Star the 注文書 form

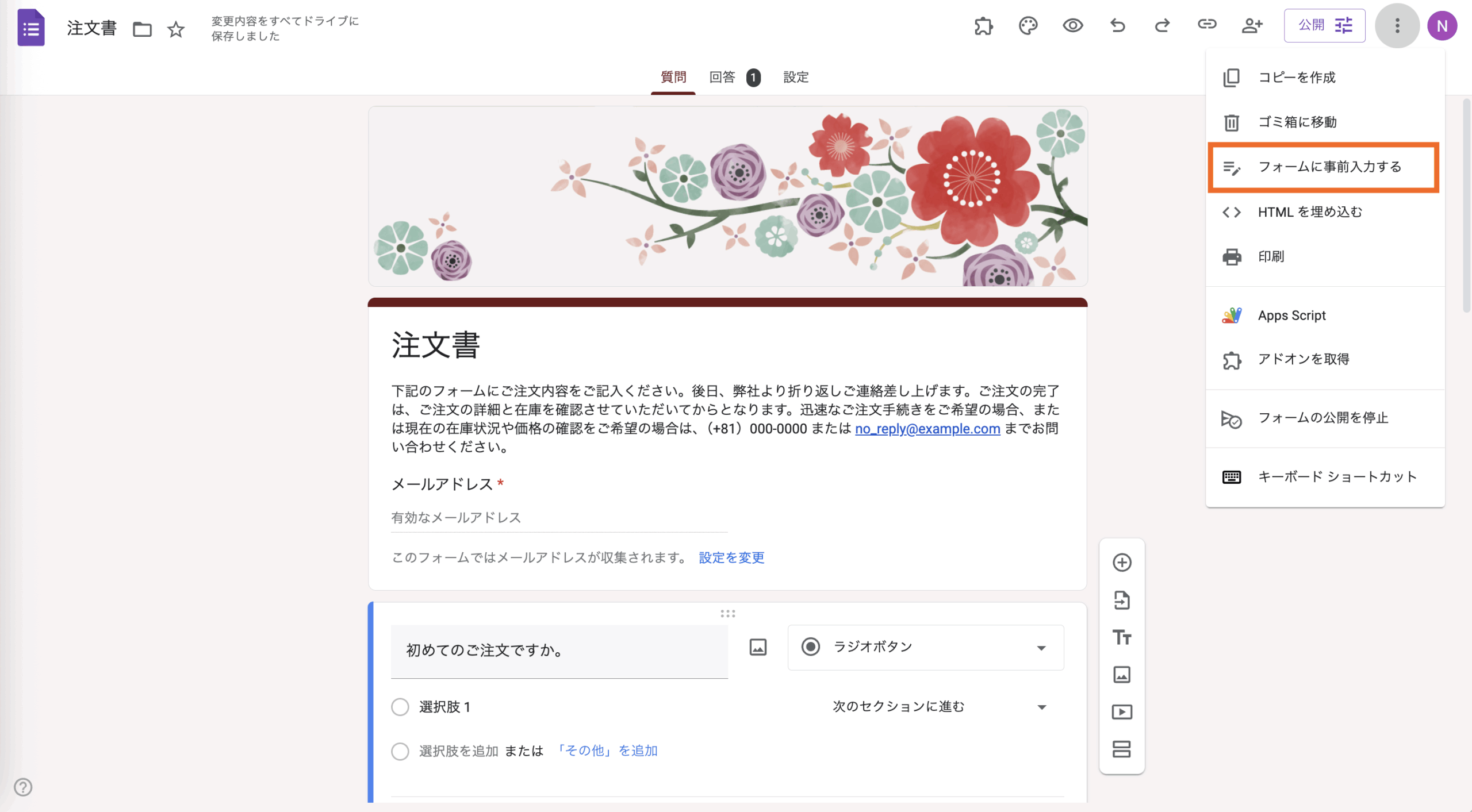click(176, 29)
